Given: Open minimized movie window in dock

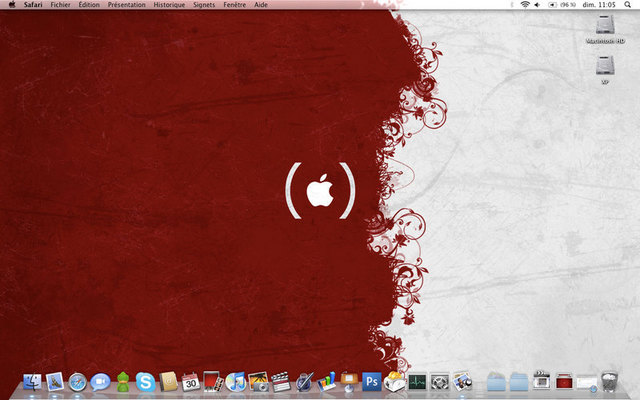Looking at the screenshot, I should [541, 381].
